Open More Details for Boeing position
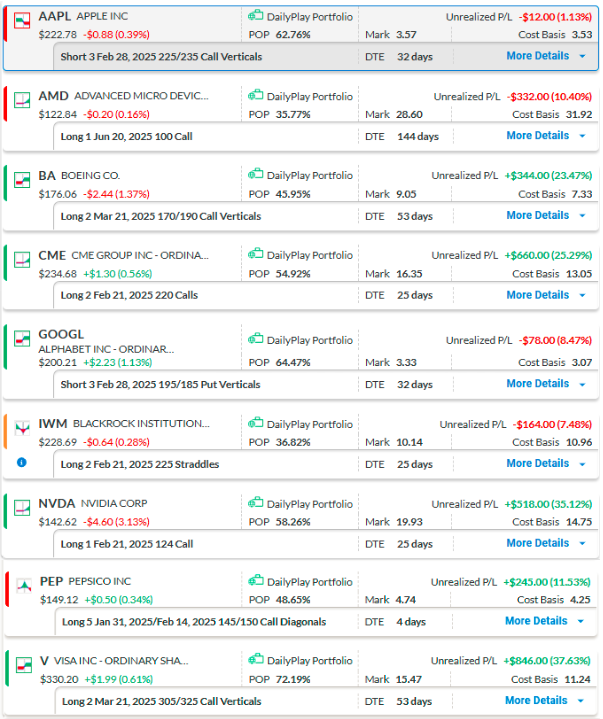The image size is (603, 719). tap(537, 216)
